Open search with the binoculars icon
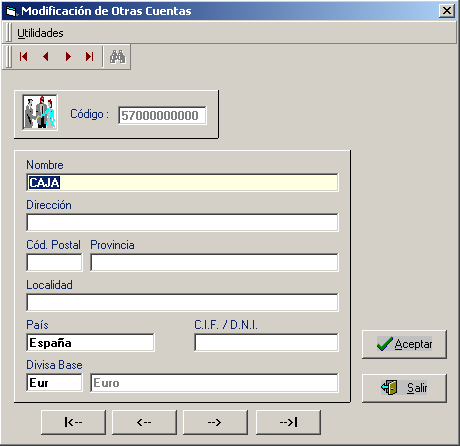Image resolution: width=460 pixels, height=446 pixels. 118,57
